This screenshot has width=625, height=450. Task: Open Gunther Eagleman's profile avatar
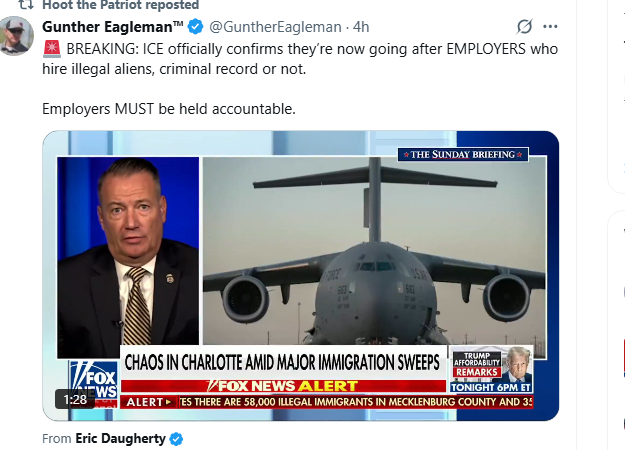[x=17, y=35]
